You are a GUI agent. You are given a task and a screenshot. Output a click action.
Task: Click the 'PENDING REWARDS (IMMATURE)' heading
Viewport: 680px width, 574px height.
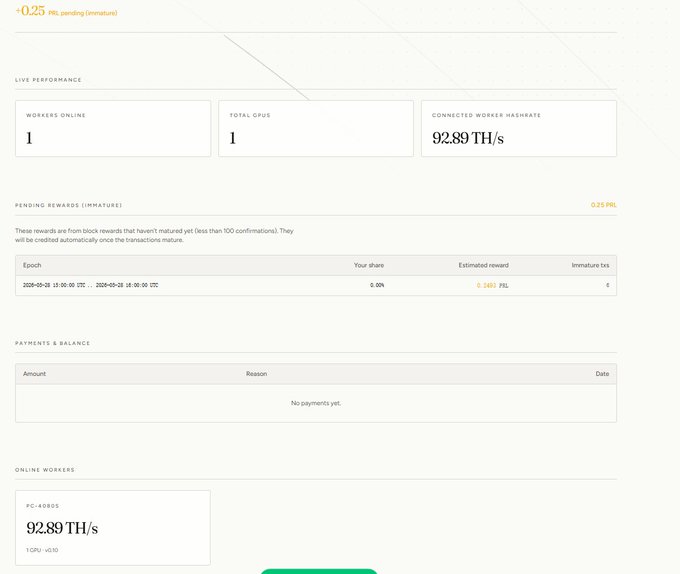pyautogui.click(x=69, y=205)
